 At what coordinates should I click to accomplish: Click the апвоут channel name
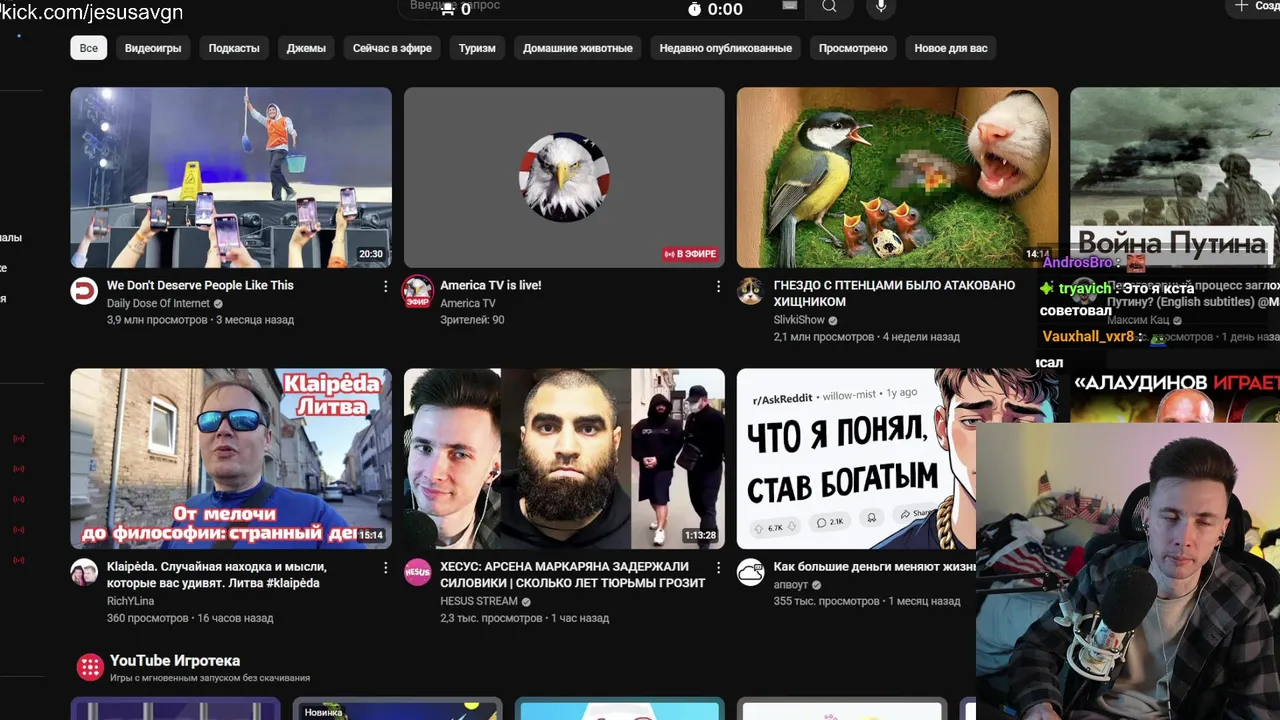click(791, 585)
